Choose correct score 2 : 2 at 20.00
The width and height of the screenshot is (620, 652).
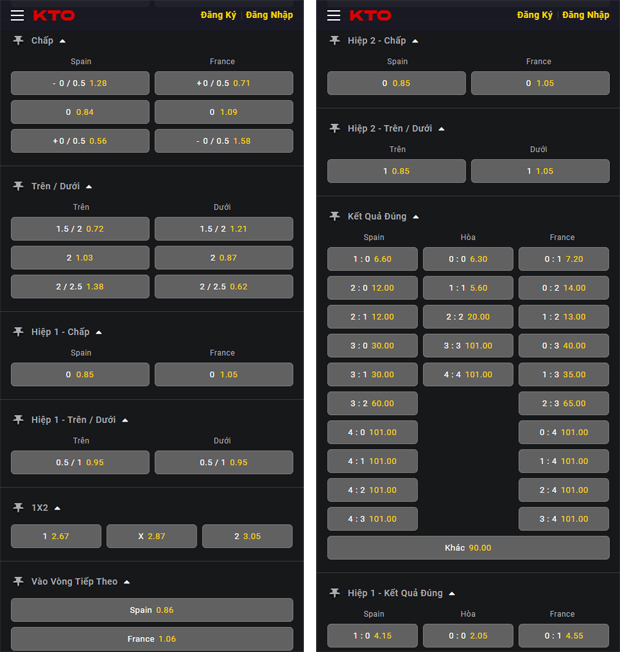[x=468, y=317]
